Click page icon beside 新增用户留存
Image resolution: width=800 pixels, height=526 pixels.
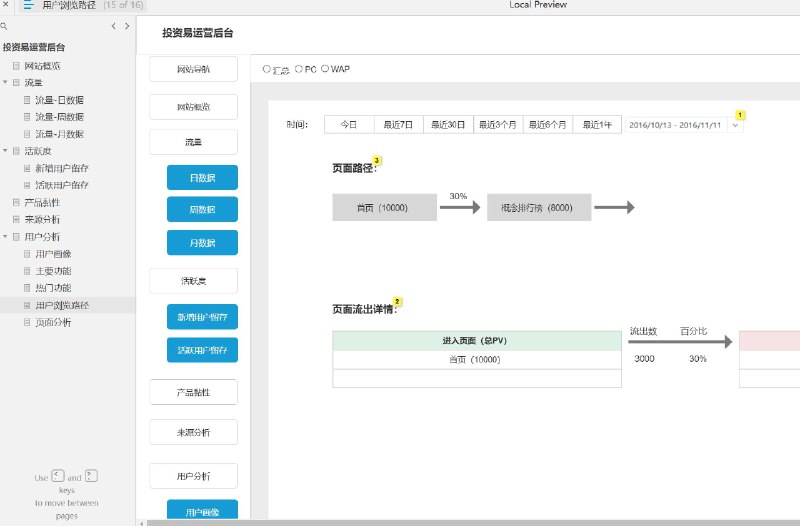click(x=27, y=168)
